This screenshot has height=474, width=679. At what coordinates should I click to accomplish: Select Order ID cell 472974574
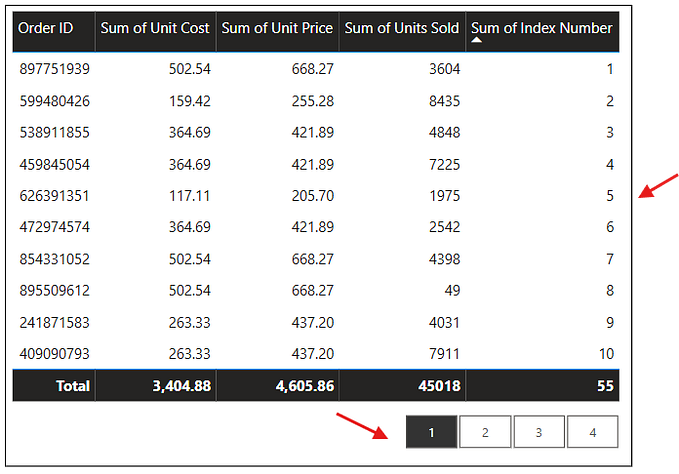(x=55, y=227)
